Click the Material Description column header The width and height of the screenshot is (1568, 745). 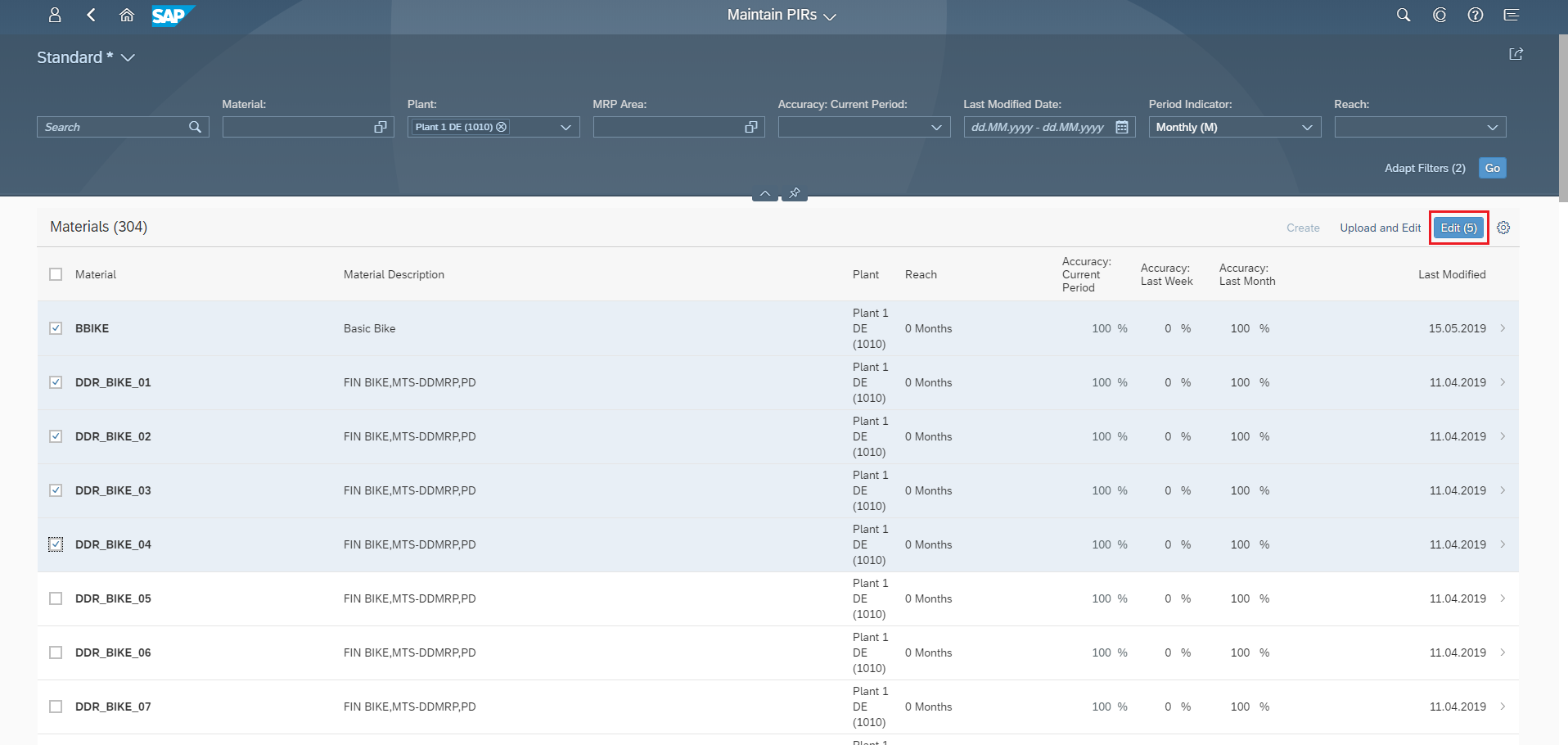pos(394,274)
